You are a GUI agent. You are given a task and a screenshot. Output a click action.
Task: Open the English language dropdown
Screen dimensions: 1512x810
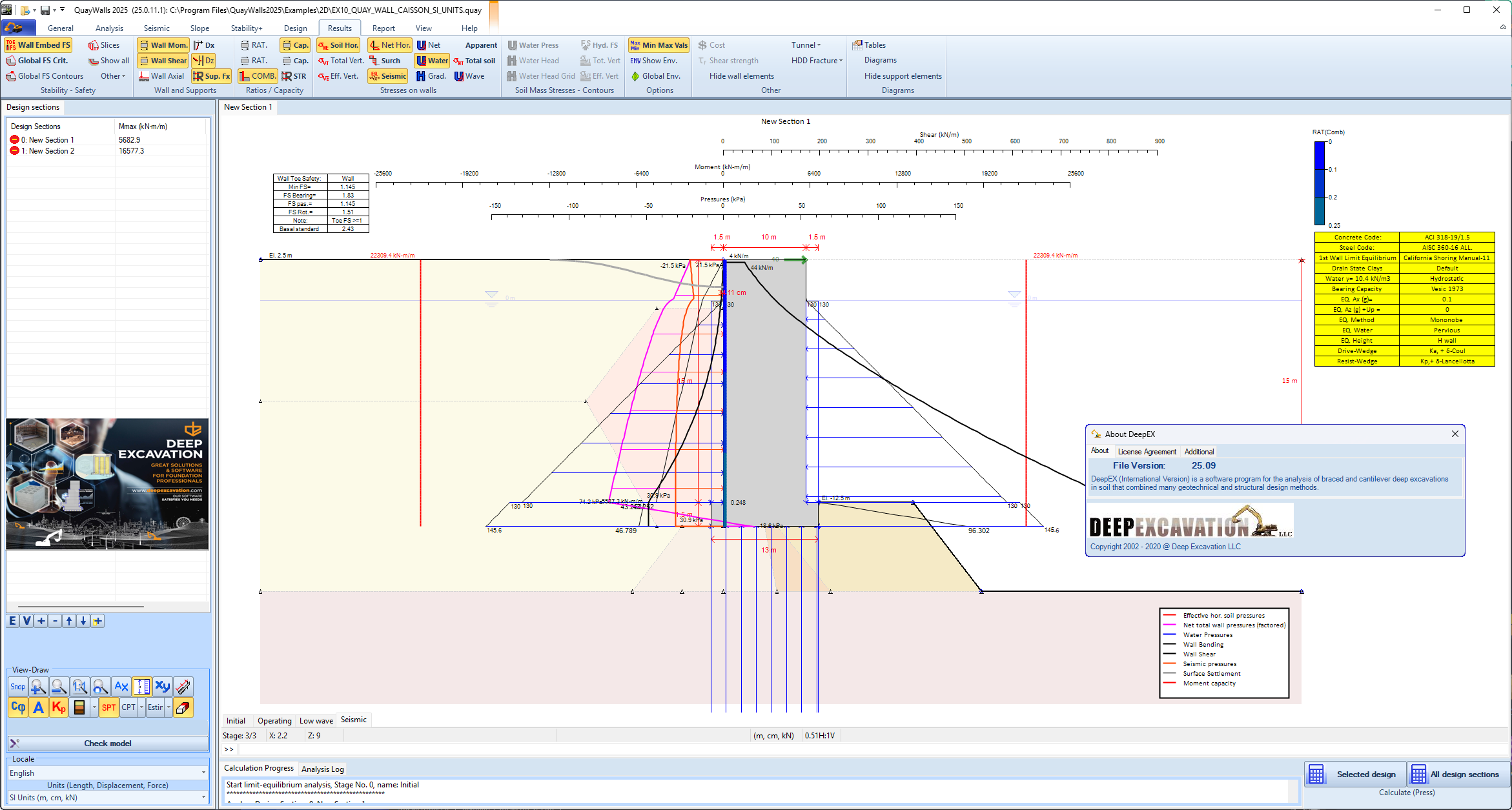click(203, 773)
